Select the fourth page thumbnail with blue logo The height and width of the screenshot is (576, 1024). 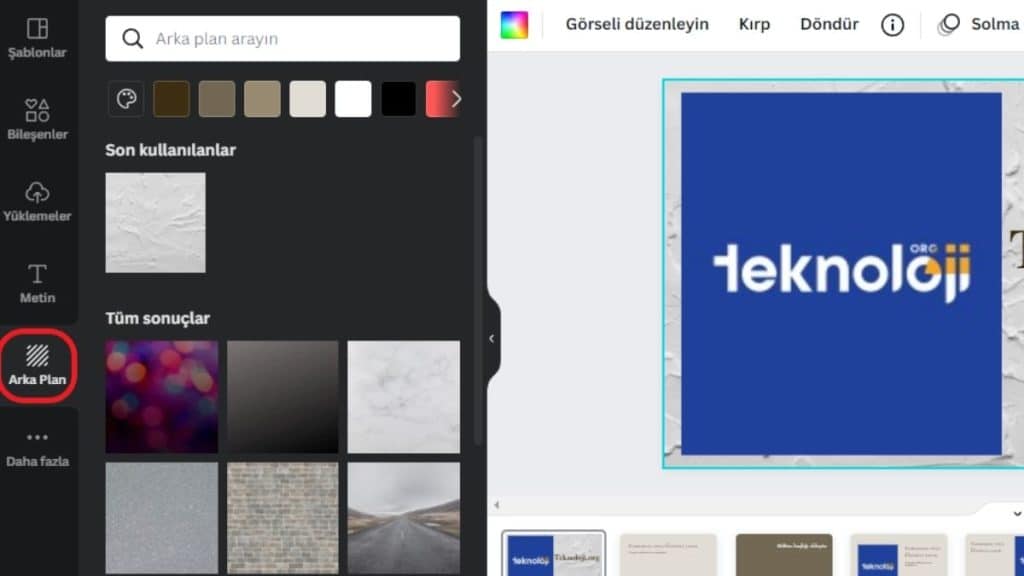click(x=899, y=555)
